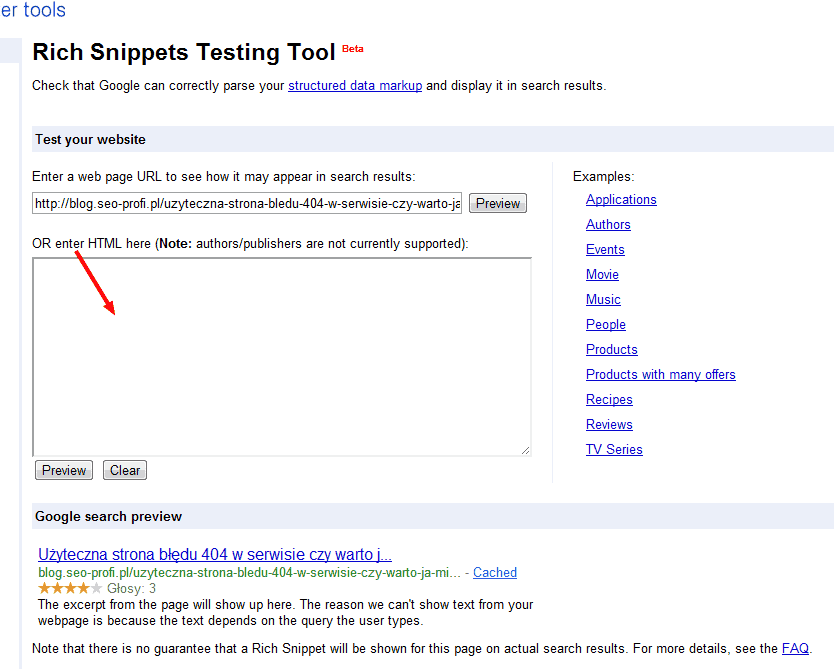The width and height of the screenshot is (834, 669).
Task: Click the star rating icons in preview
Action: (x=70, y=588)
